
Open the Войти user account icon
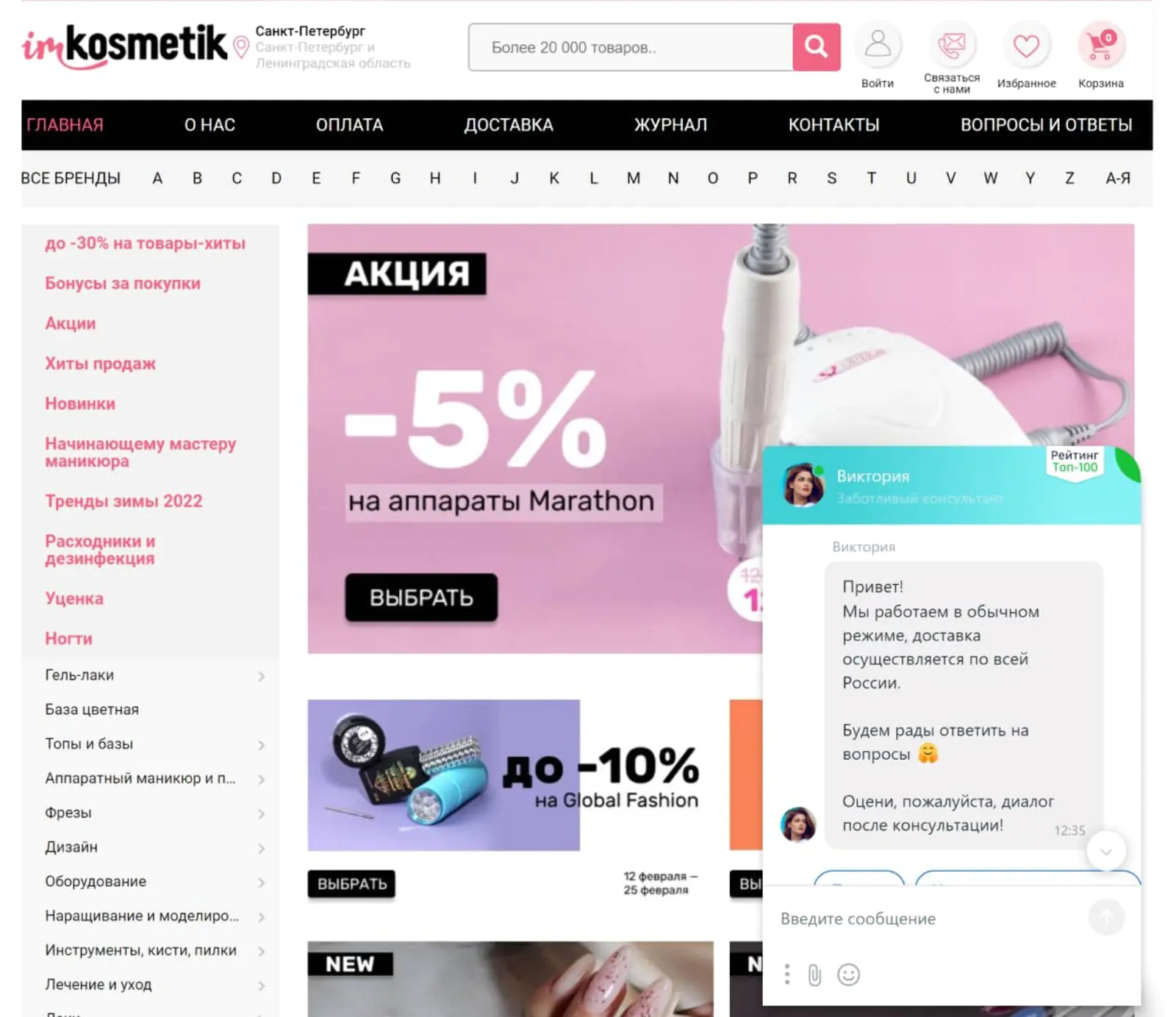click(878, 45)
